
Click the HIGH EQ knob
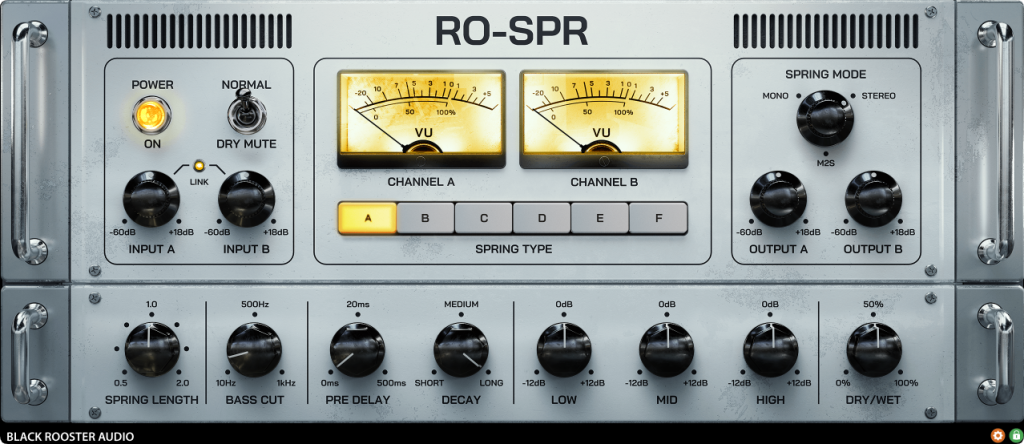771,349
